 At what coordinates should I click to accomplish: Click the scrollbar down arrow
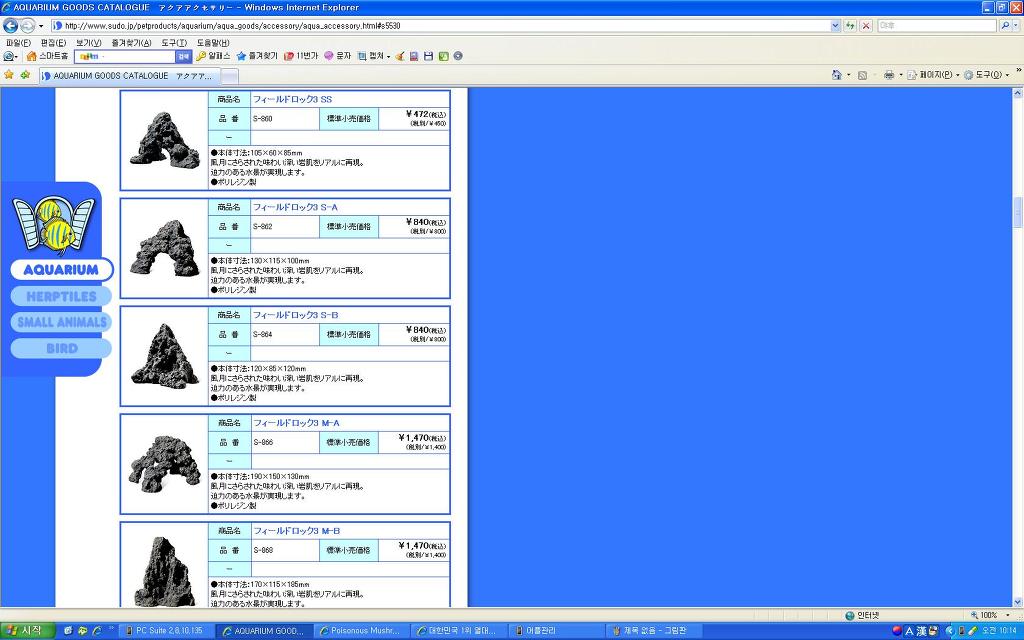(1017, 602)
